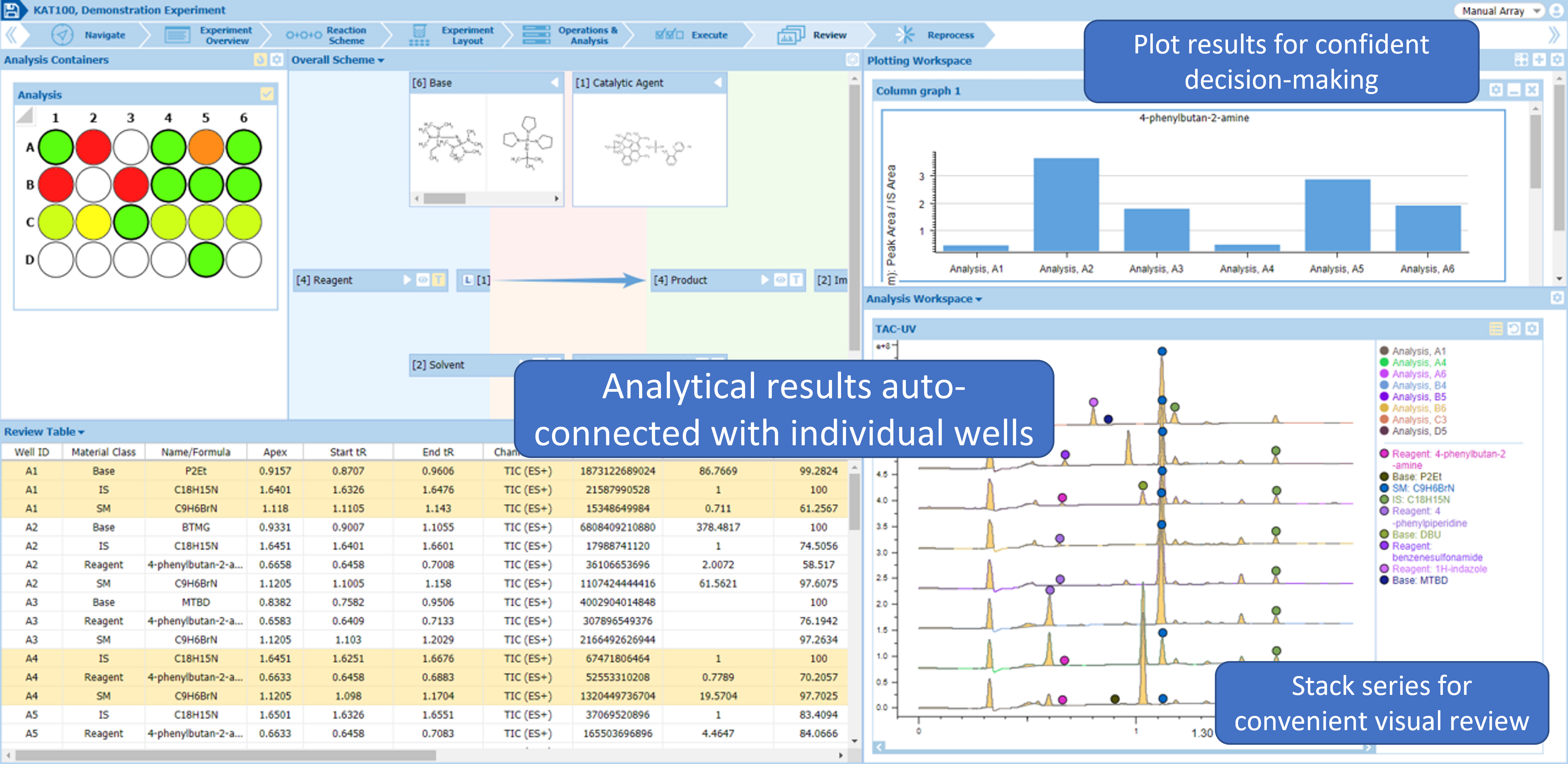Toggle eye visibility on Reagent scheme block

[422, 280]
